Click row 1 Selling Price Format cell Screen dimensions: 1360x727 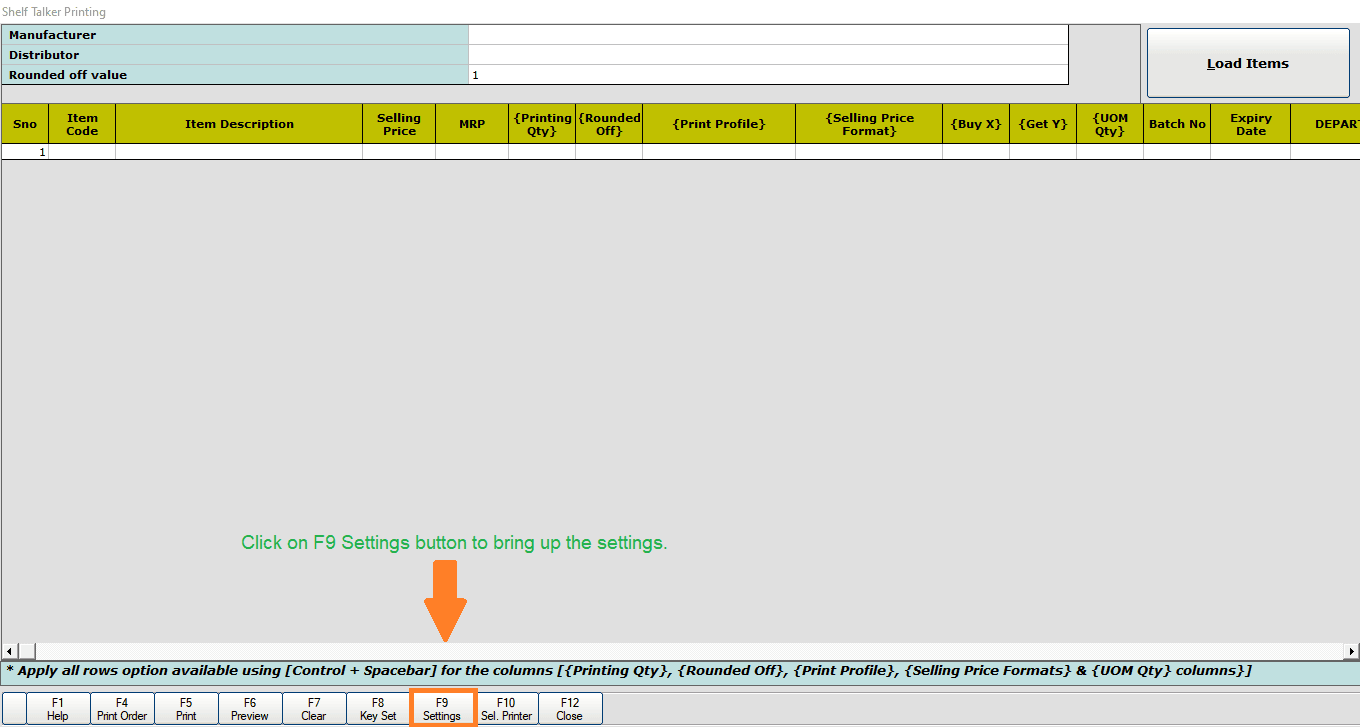coord(869,152)
